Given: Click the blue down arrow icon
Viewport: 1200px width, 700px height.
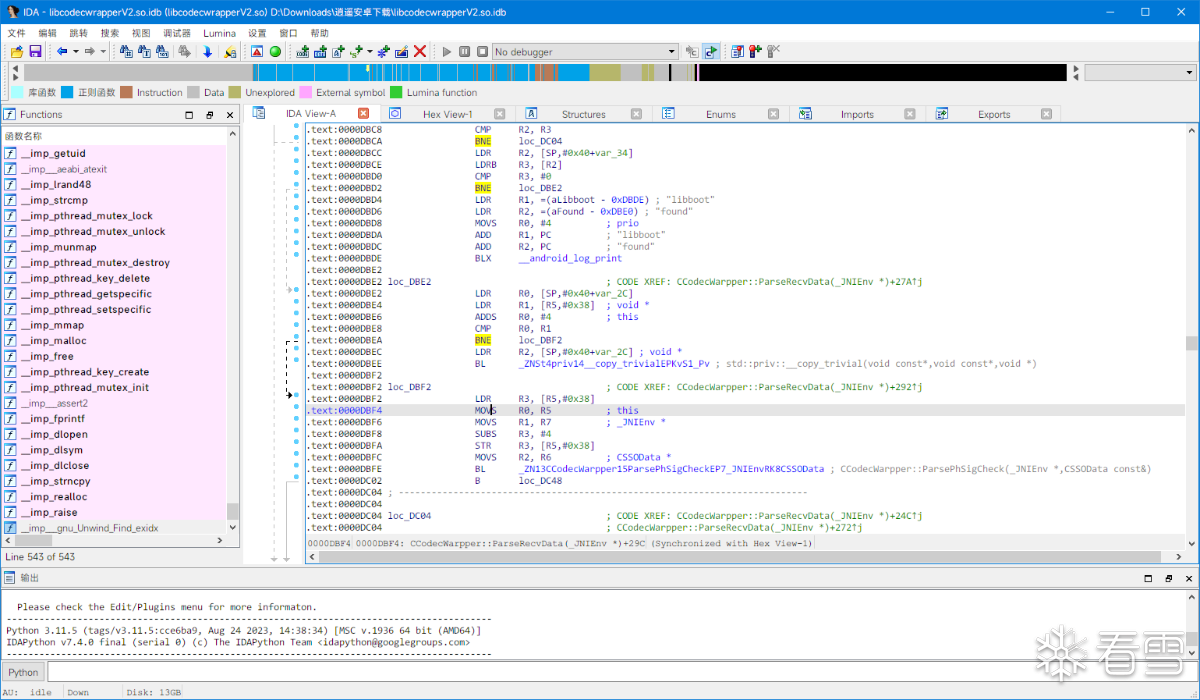Looking at the screenshot, I should [207, 52].
